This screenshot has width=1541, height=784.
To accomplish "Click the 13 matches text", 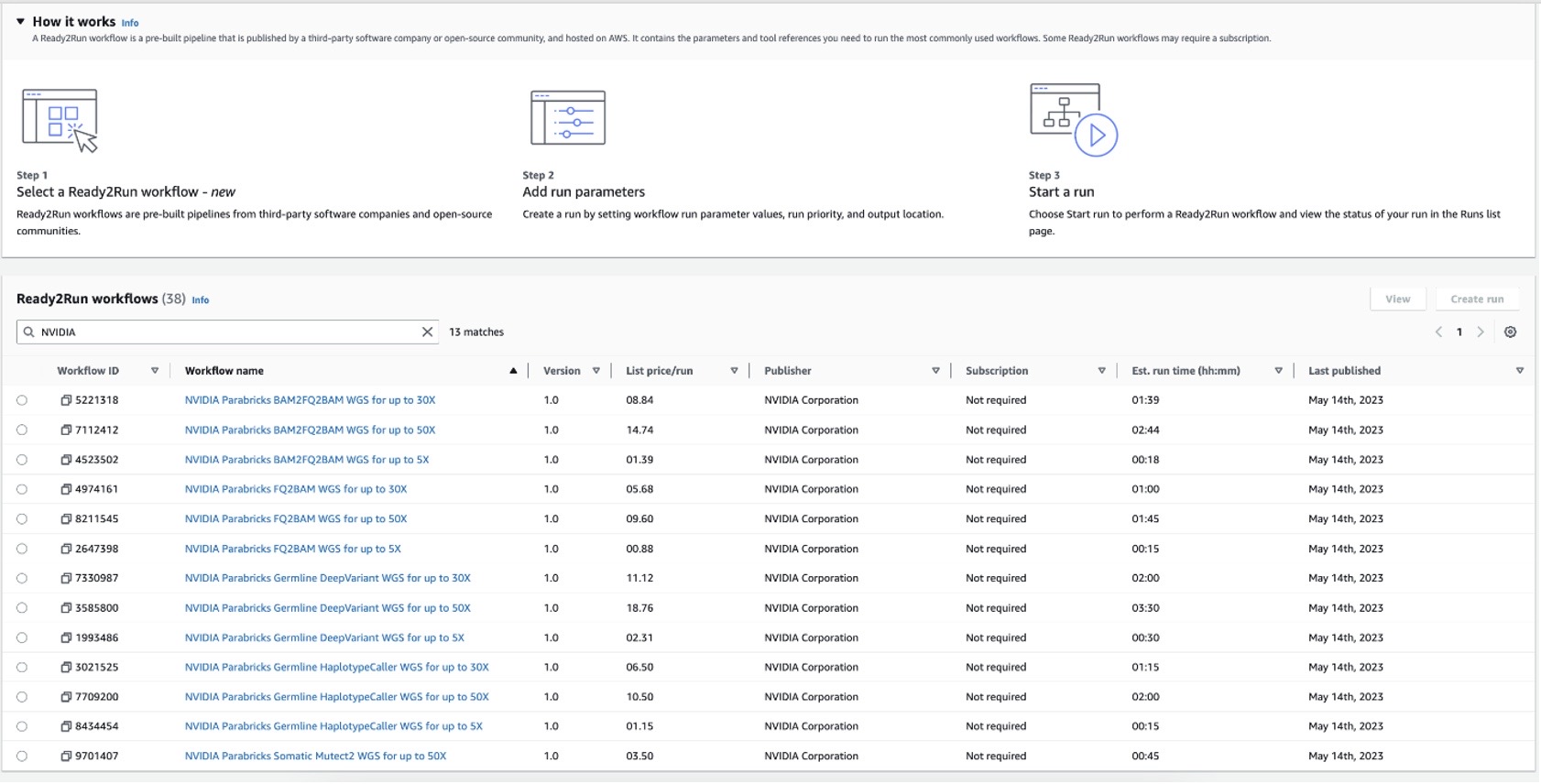I will (x=476, y=332).
